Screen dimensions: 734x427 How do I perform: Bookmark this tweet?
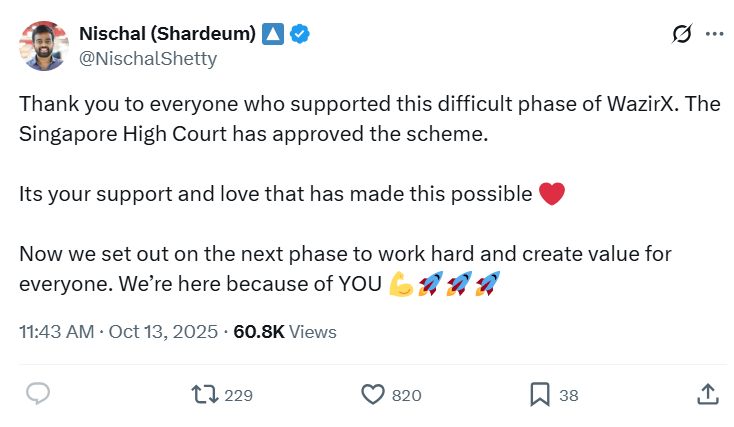(540, 395)
